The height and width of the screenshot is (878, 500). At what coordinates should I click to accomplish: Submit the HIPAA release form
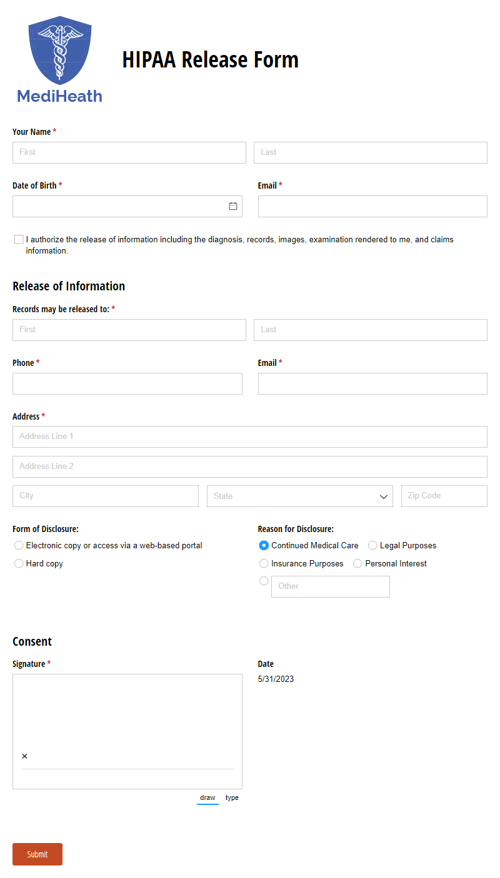pos(38,854)
